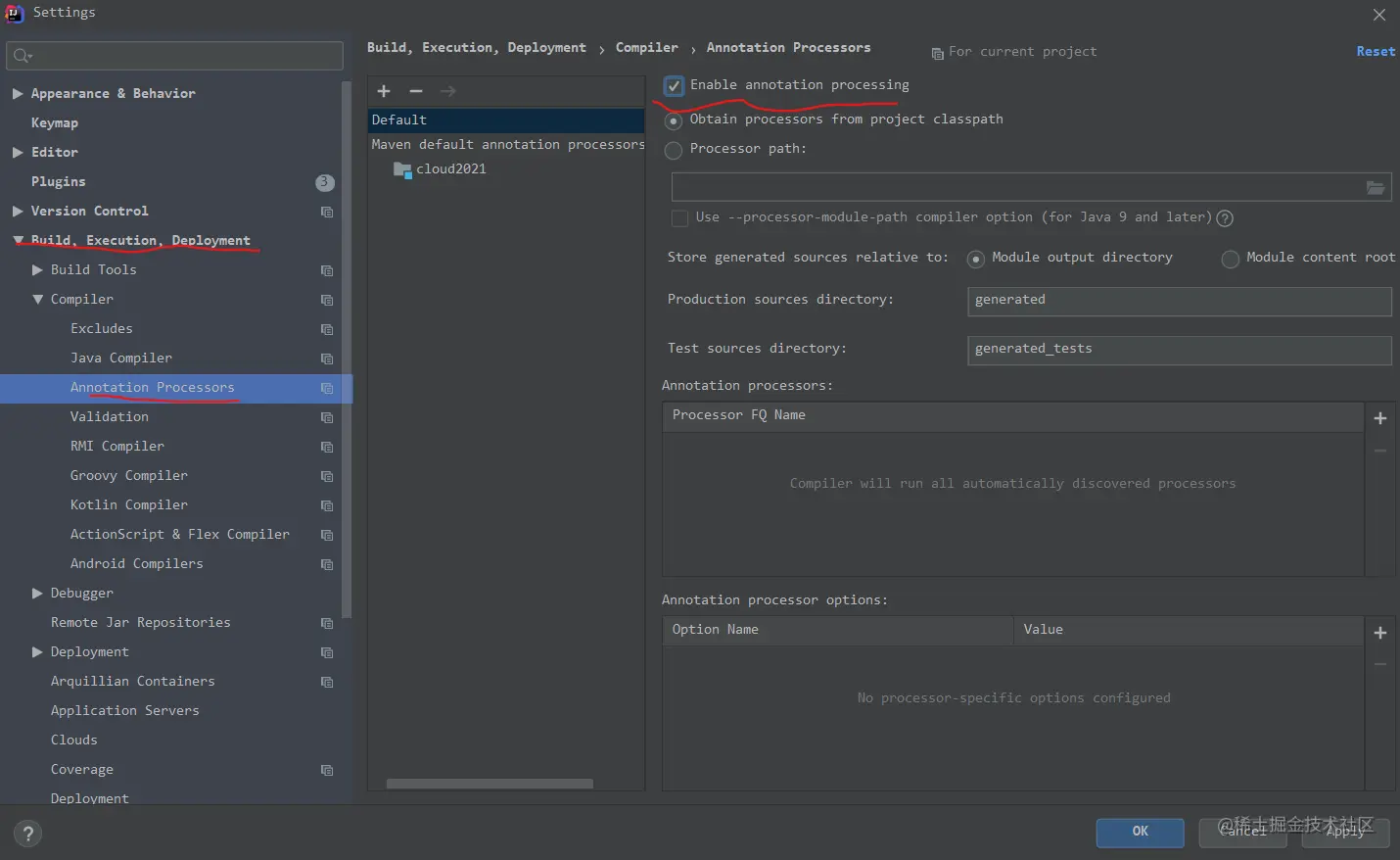Click project-level icon beside Build Tools
This screenshot has width=1400, height=860.
pos(327,270)
